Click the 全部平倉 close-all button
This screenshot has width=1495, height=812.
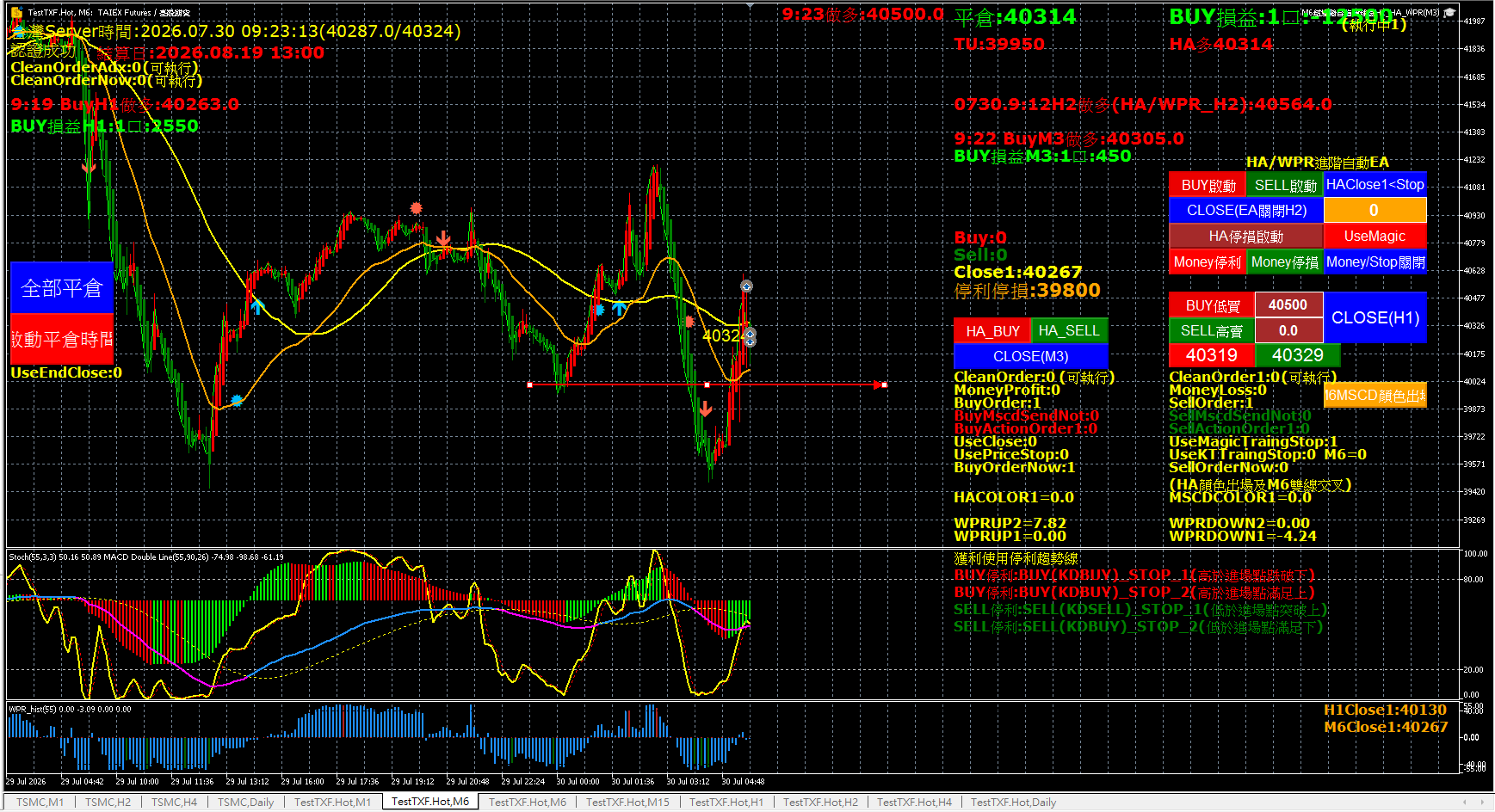click(62, 287)
